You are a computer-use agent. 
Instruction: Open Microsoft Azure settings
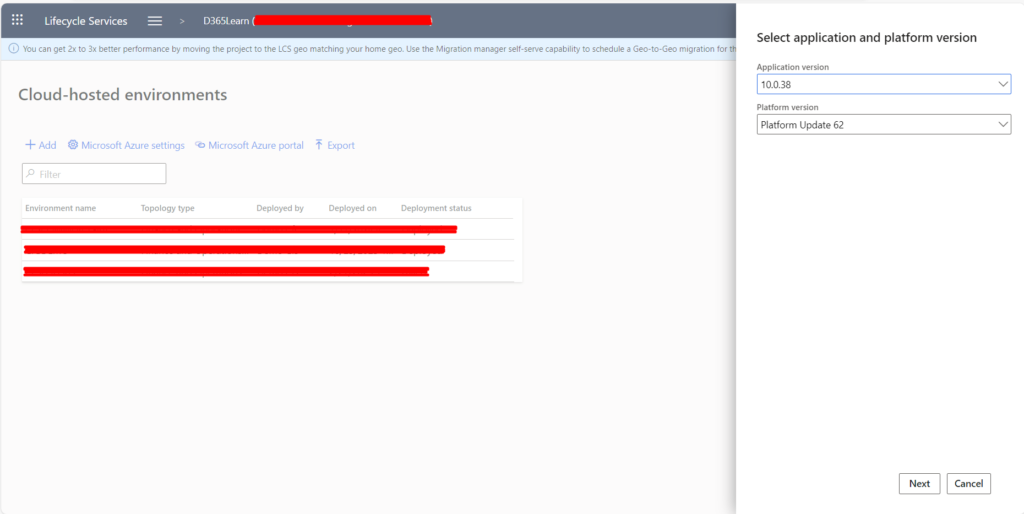pos(126,145)
